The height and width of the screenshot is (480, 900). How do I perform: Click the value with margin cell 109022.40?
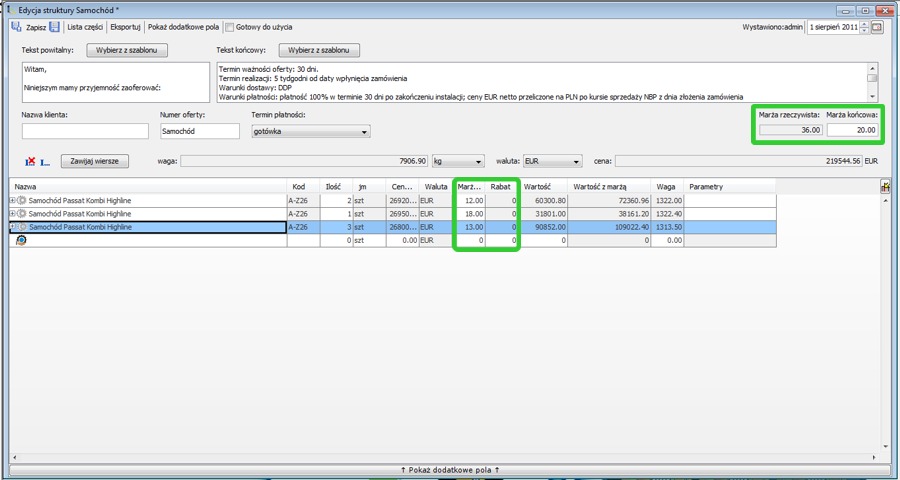609,227
